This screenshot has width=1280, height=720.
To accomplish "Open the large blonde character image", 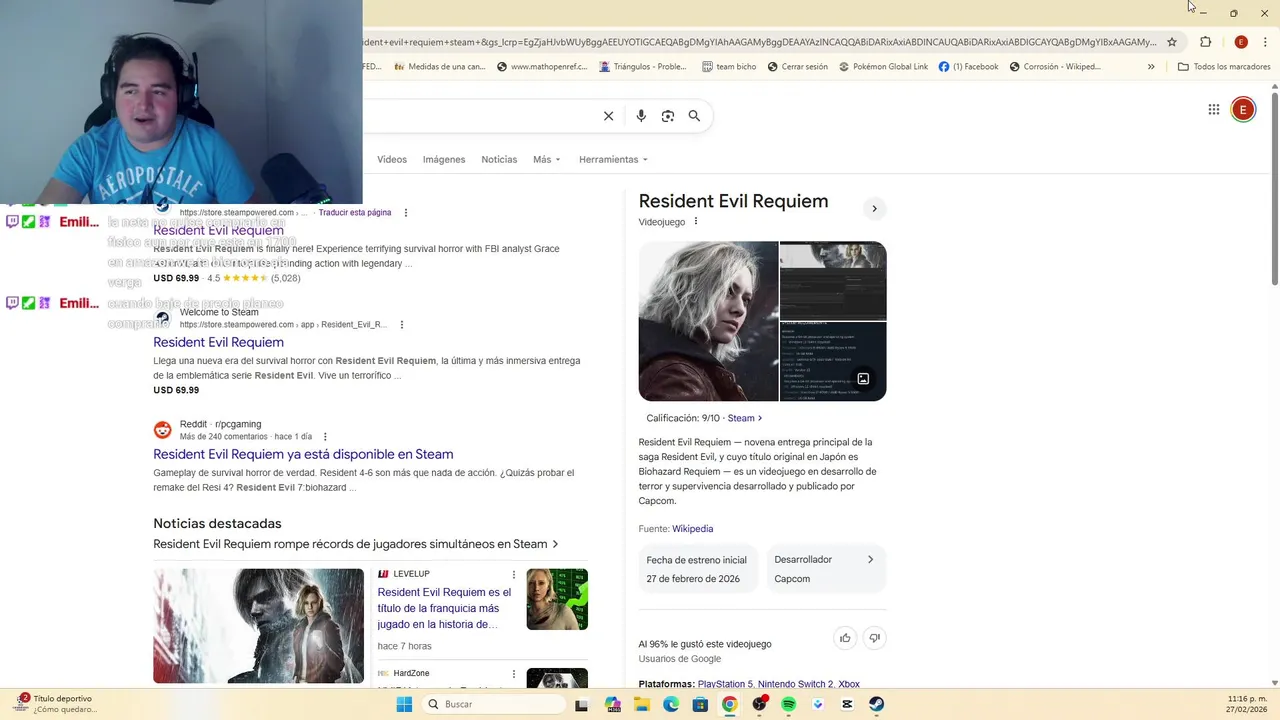I will coord(708,321).
